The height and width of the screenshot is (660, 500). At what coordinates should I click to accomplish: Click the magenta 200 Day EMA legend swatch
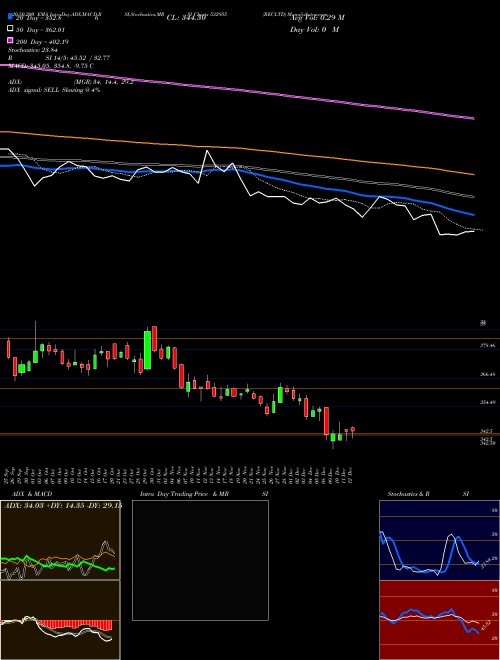coord(11,40)
